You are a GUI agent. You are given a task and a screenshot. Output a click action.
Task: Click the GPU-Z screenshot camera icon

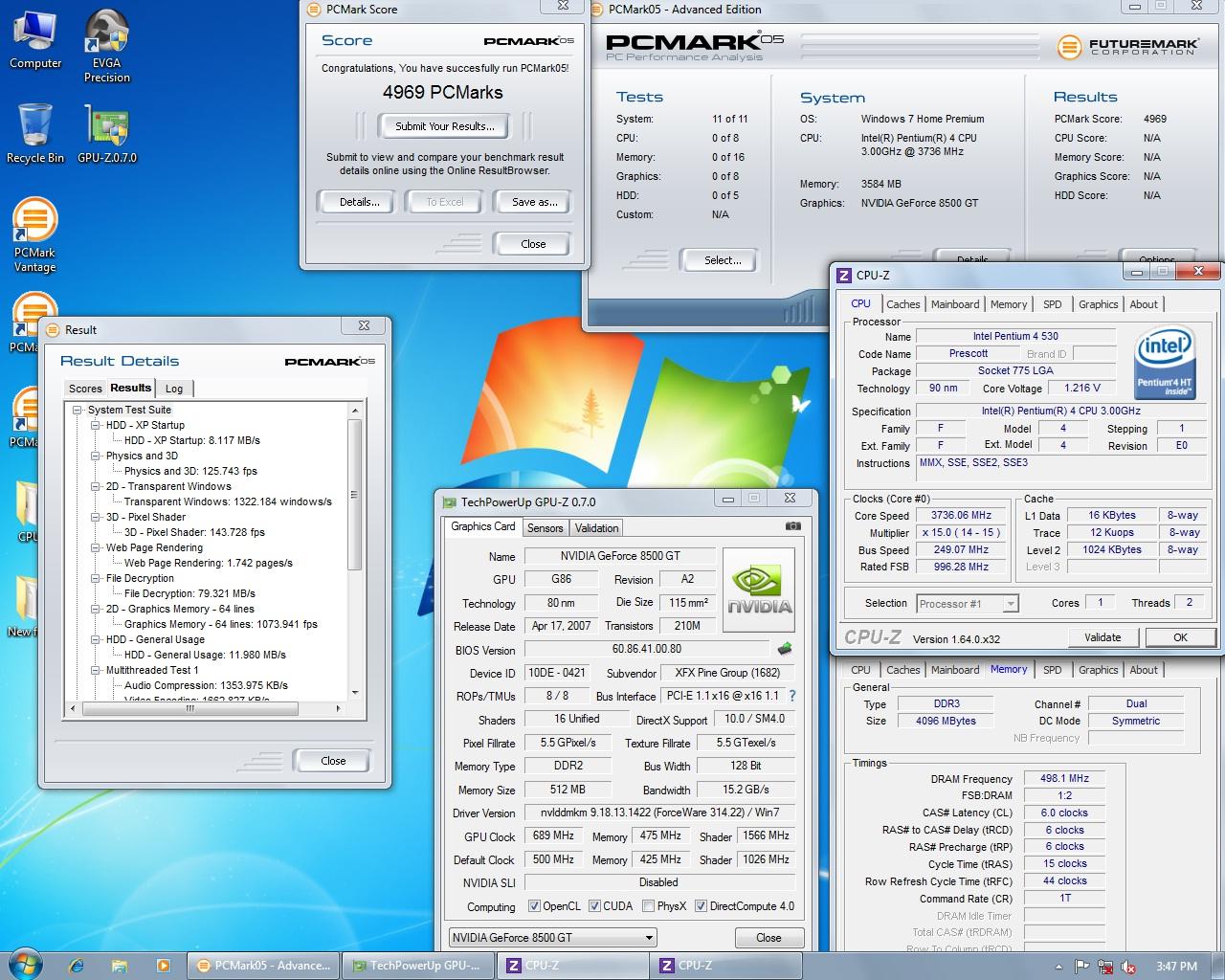(792, 526)
